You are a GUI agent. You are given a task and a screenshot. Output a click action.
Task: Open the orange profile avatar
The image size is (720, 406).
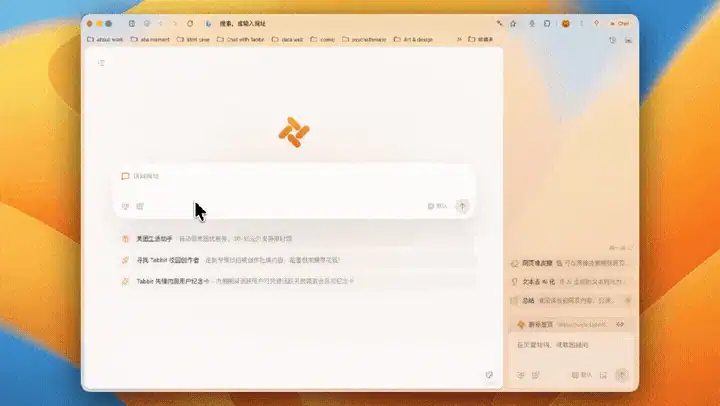click(x=566, y=23)
